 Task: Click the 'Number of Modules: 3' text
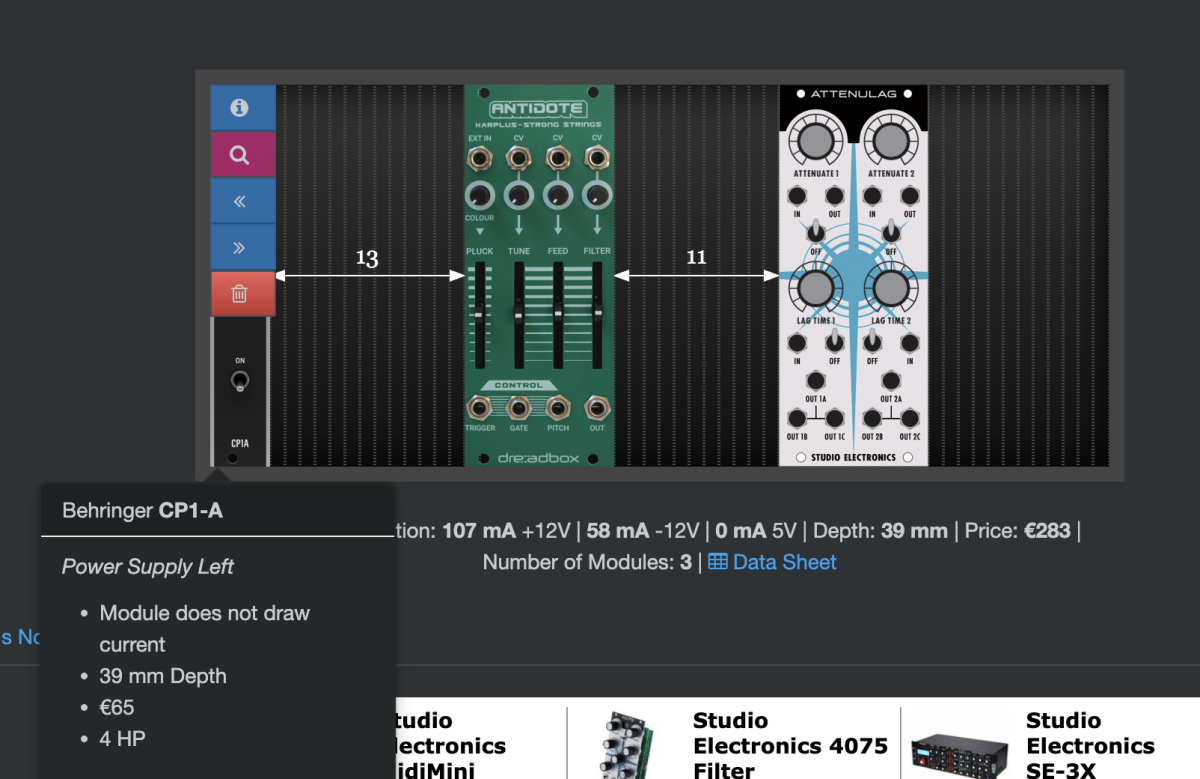click(587, 562)
